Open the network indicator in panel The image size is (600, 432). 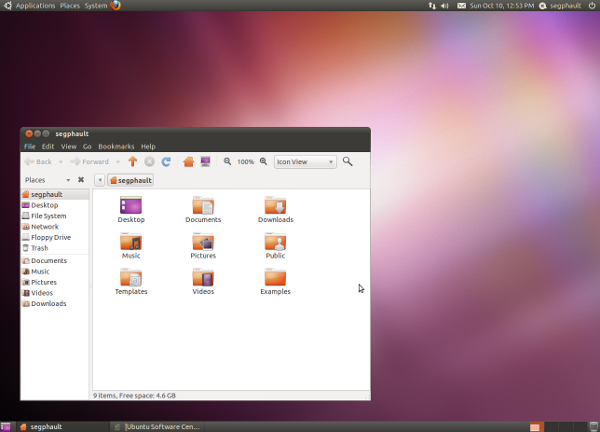(432, 5)
